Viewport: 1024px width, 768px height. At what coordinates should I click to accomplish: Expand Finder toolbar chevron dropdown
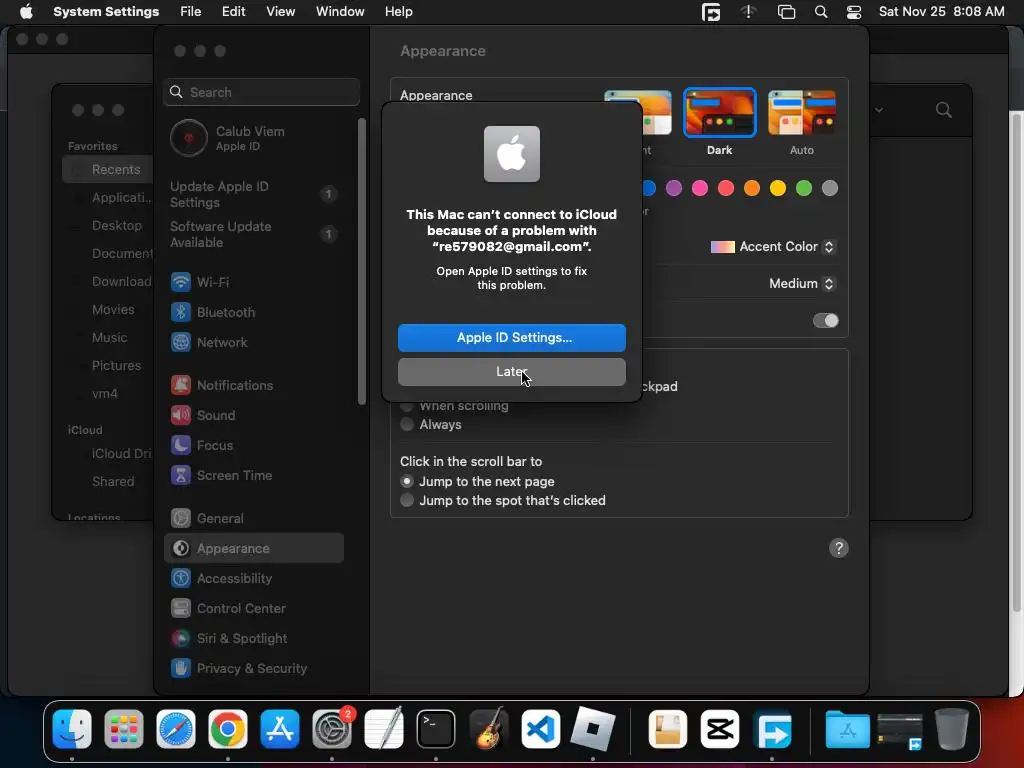879,110
